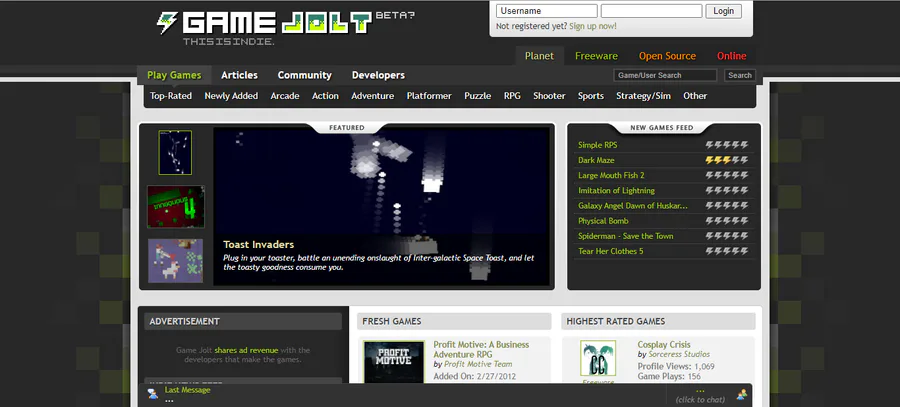Select the purple pixel-art featured thumbnail
The image size is (900, 407).
click(x=176, y=261)
